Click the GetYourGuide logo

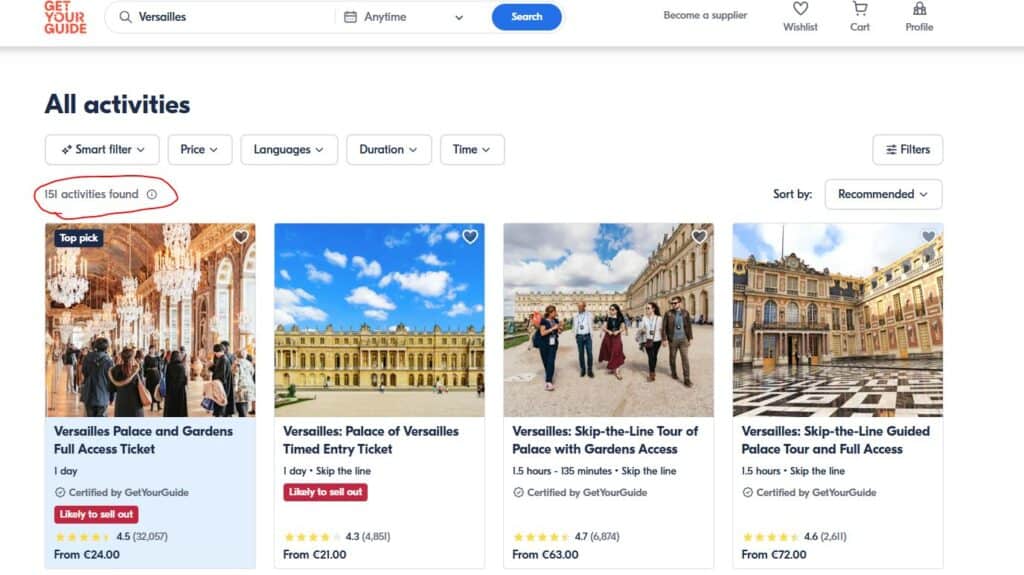65,17
